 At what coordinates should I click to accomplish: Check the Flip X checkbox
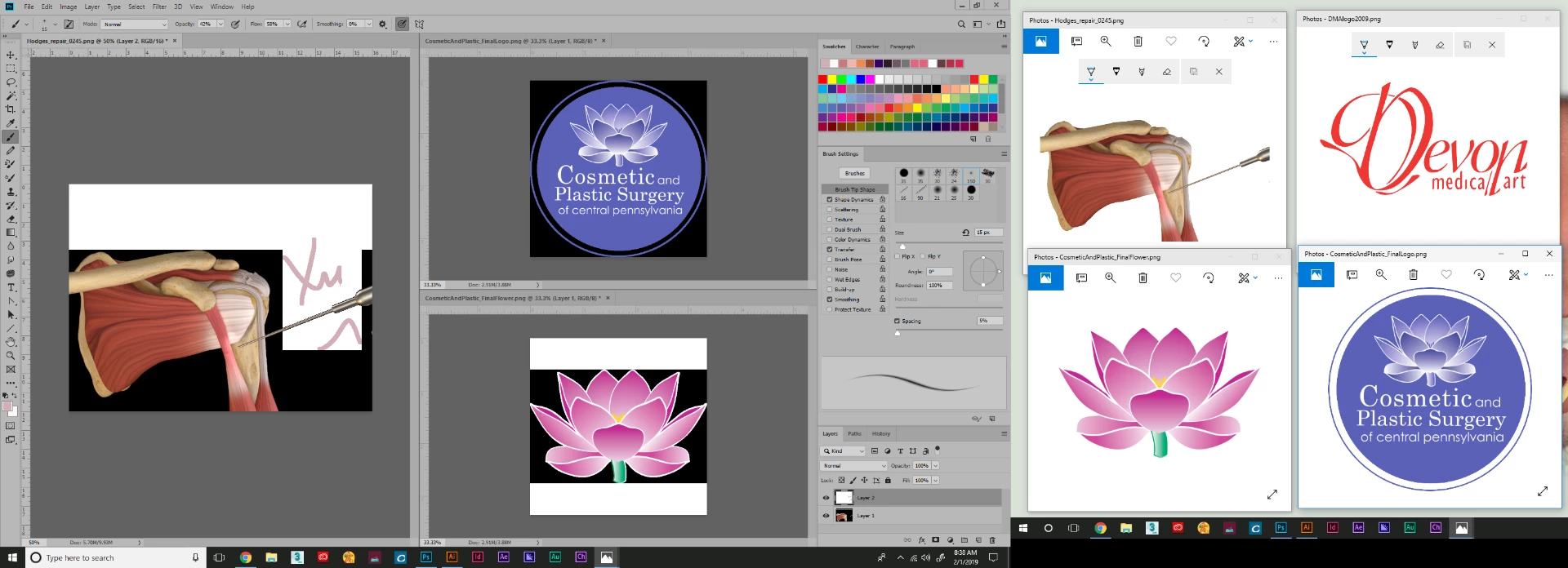[898, 256]
